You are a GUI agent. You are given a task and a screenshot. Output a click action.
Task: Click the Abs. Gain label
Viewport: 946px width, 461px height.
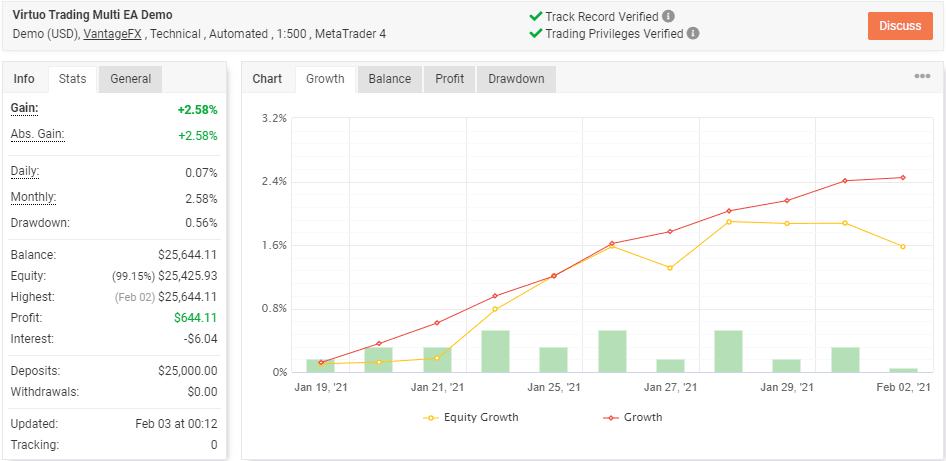(x=36, y=134)
